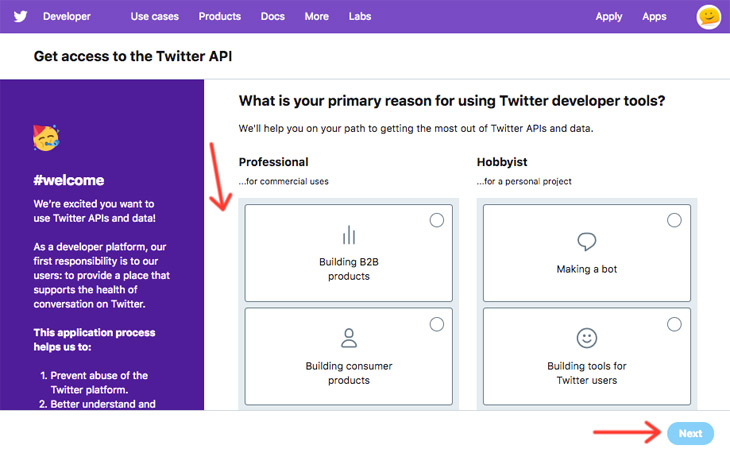The image size is (730, 453).
Task: Open the Labs menu item
Action: [360, 16]
